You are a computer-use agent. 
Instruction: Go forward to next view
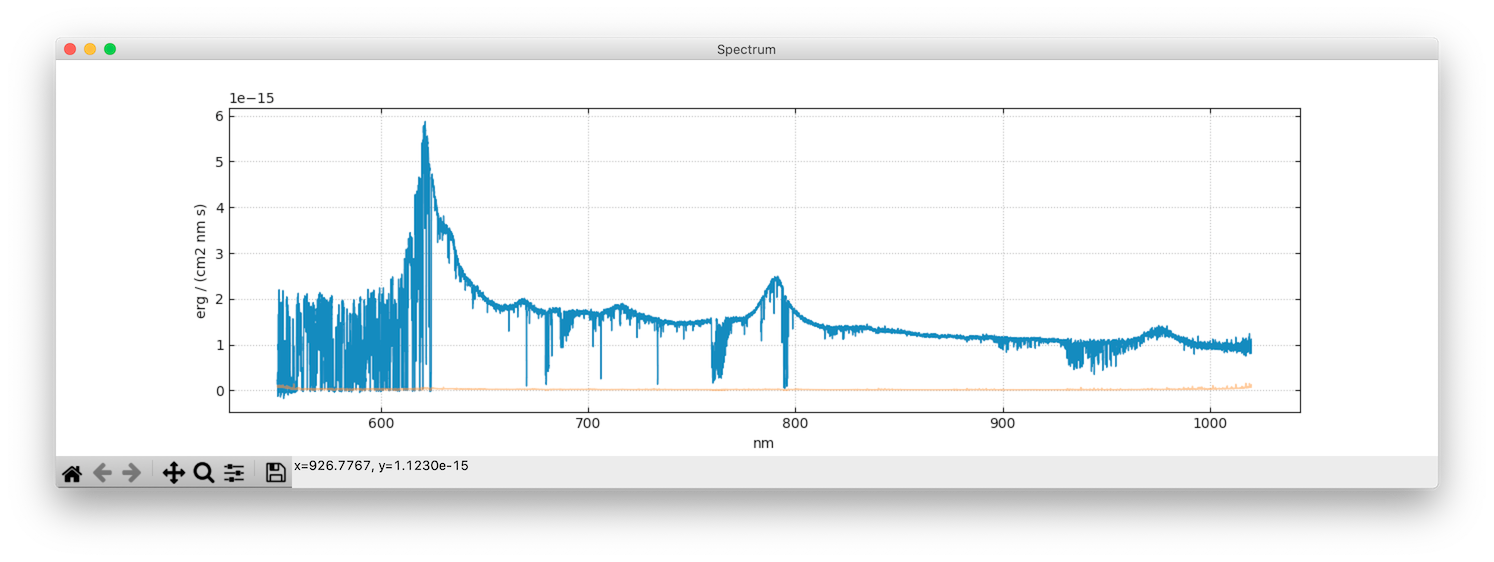[131, 473]
